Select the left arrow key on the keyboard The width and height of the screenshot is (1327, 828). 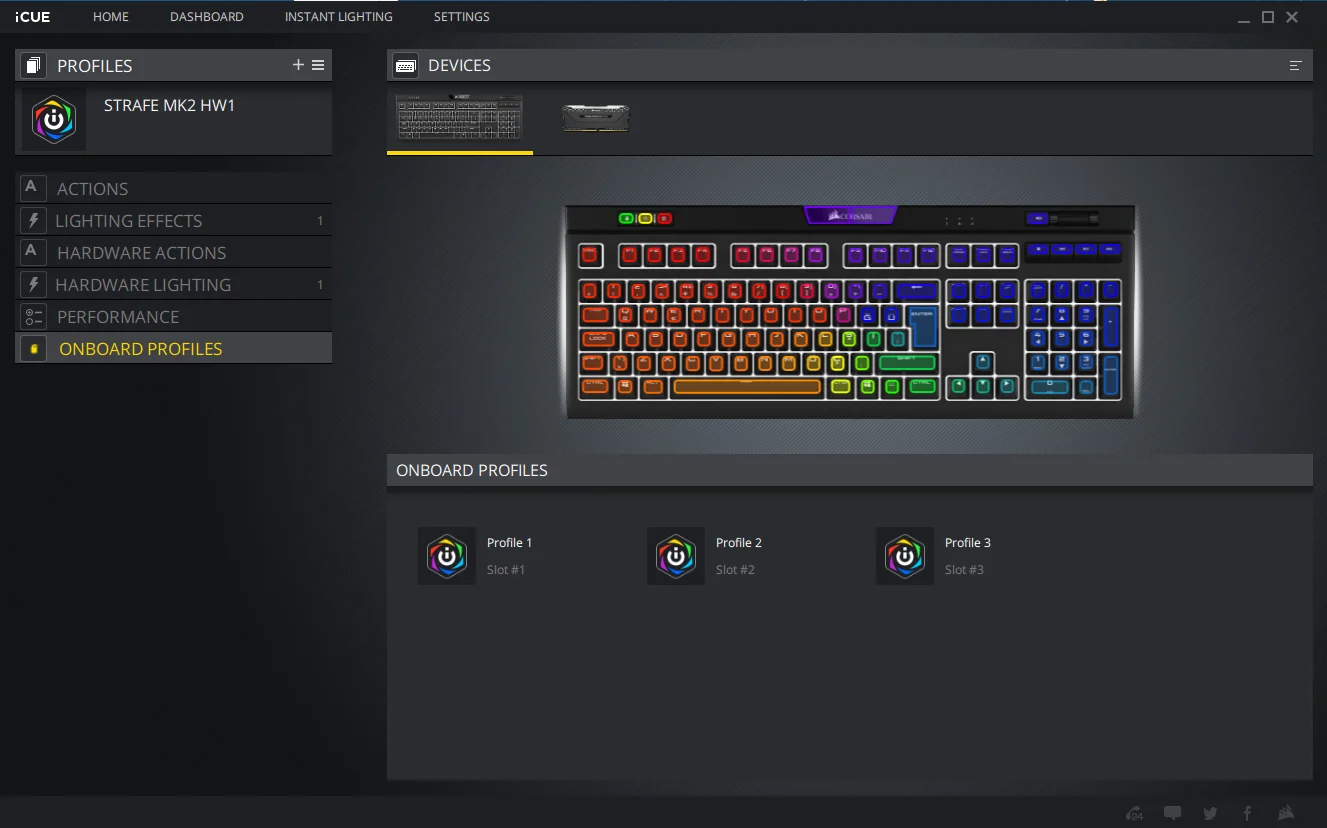(x=959, y=386)
